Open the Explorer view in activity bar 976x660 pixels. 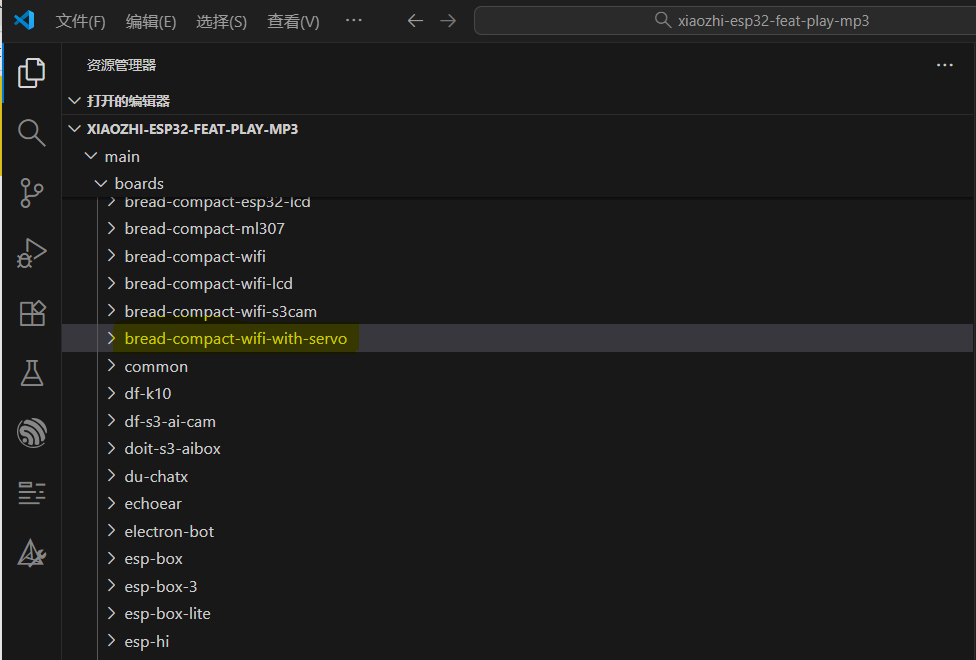(32, 72)
